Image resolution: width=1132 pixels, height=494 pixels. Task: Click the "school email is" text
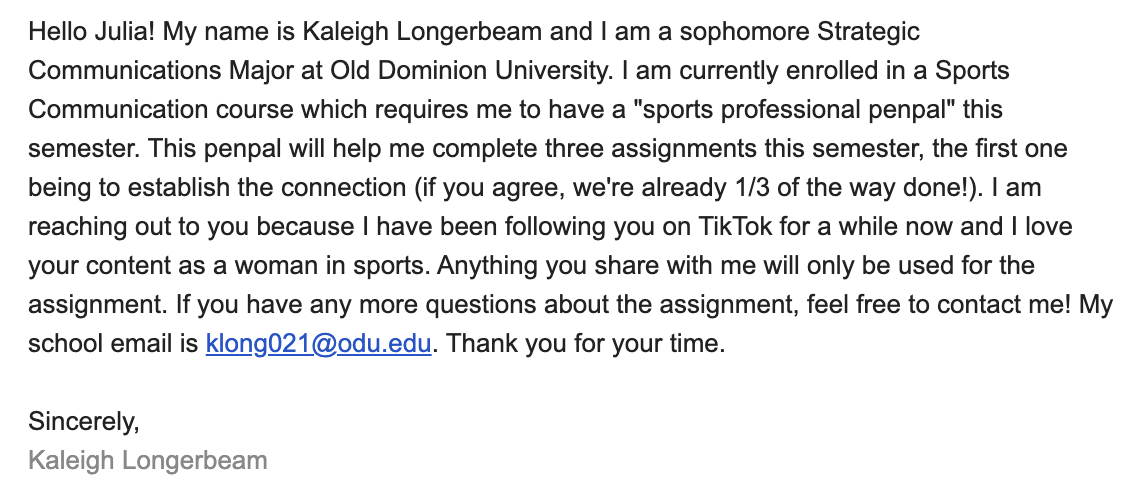[x=113, y=345]
